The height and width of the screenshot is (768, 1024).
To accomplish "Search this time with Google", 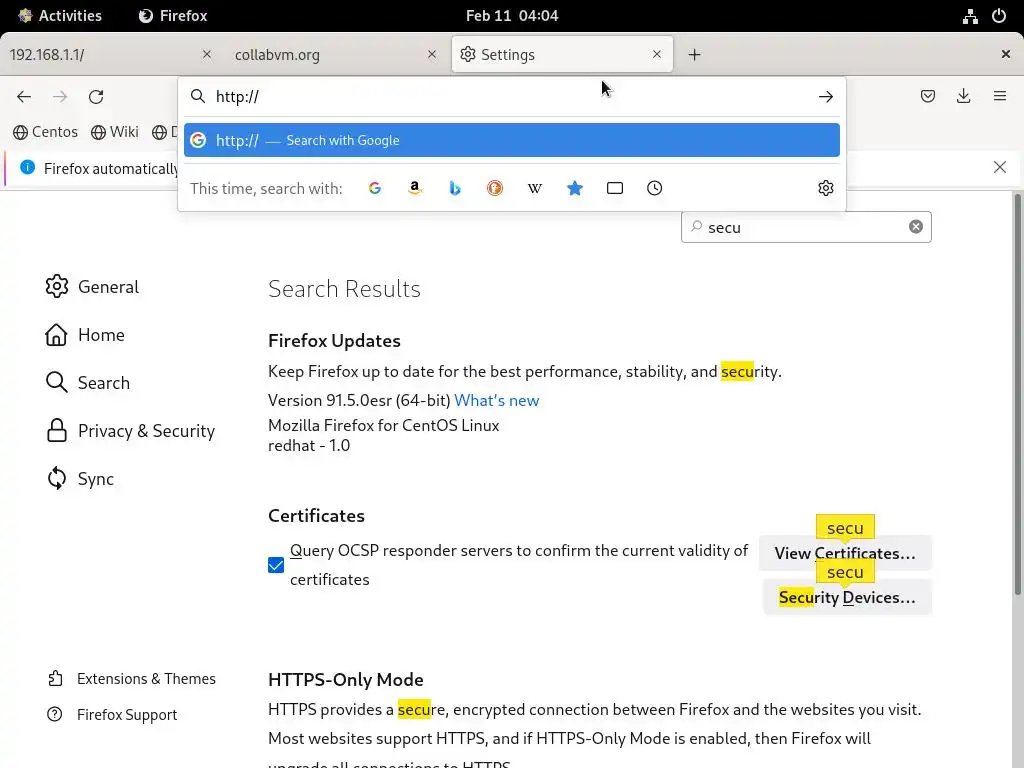I will (x=375, y=188).
